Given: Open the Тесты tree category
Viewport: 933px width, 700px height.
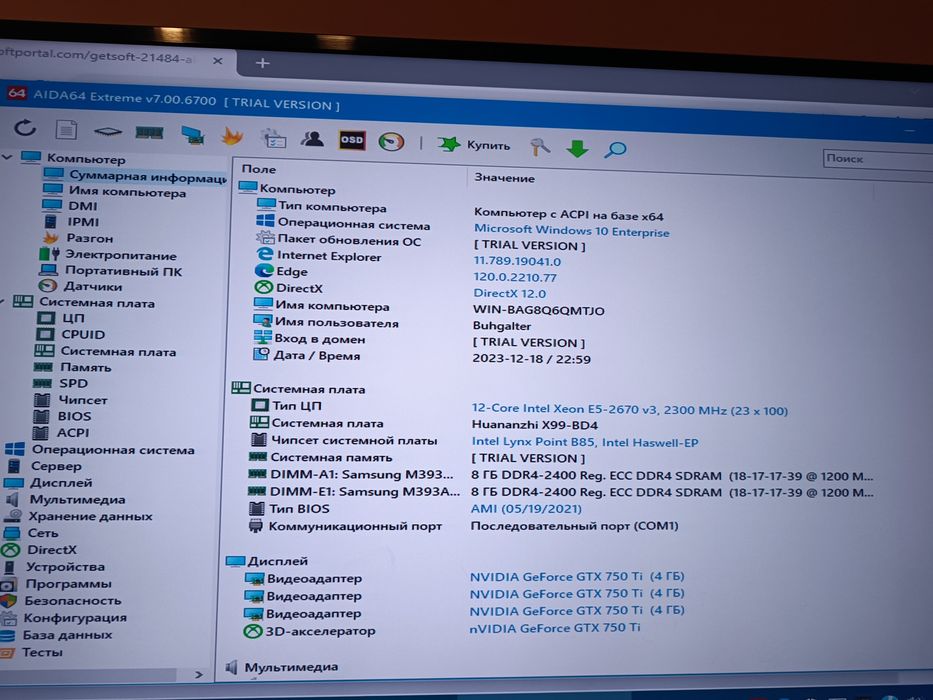Looking at the screenshot, I should click(x=32, y=652).
